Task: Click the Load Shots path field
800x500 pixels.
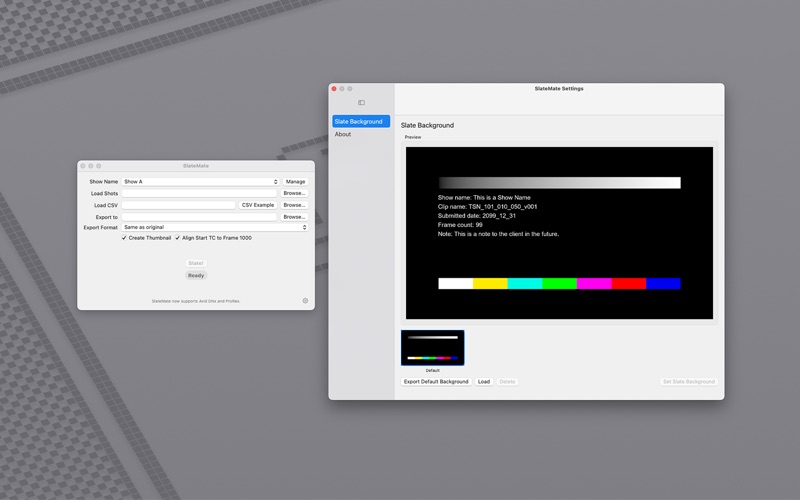Action: click(x=199, y=193)
